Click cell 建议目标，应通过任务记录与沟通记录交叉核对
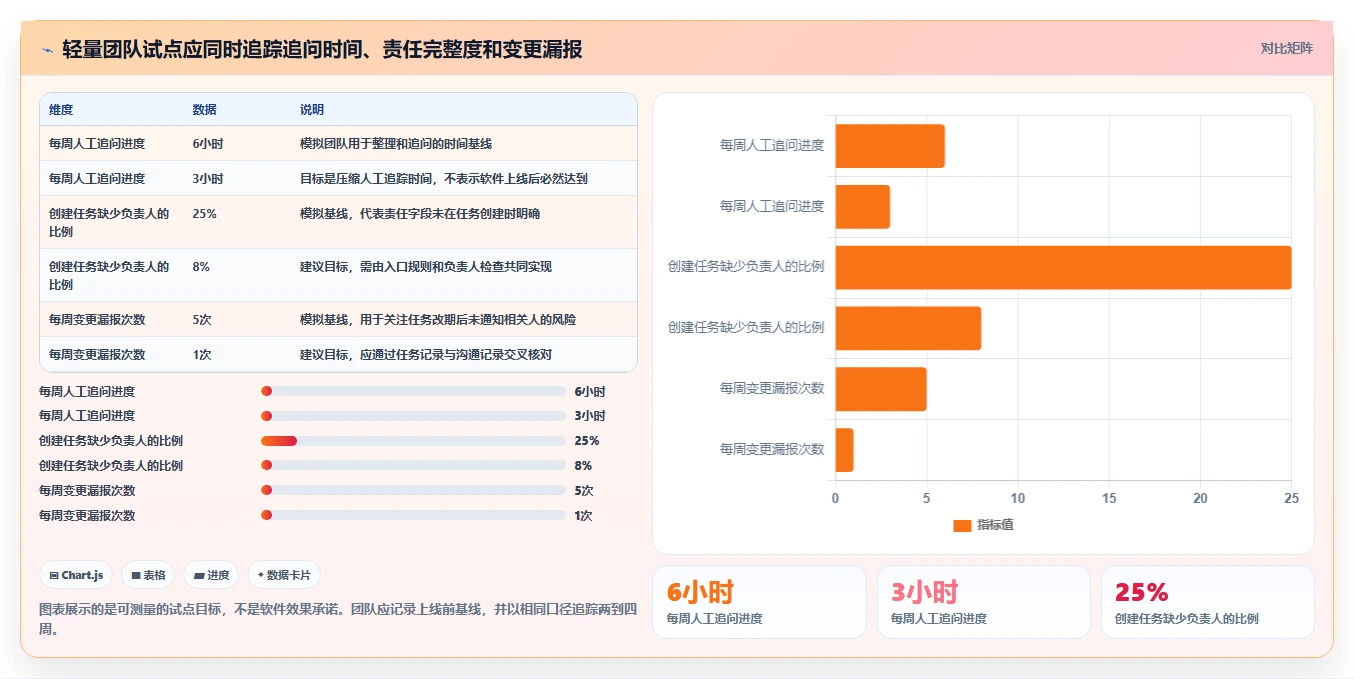The width and height of the screenshot is (1354, 679). coord(426,355)
